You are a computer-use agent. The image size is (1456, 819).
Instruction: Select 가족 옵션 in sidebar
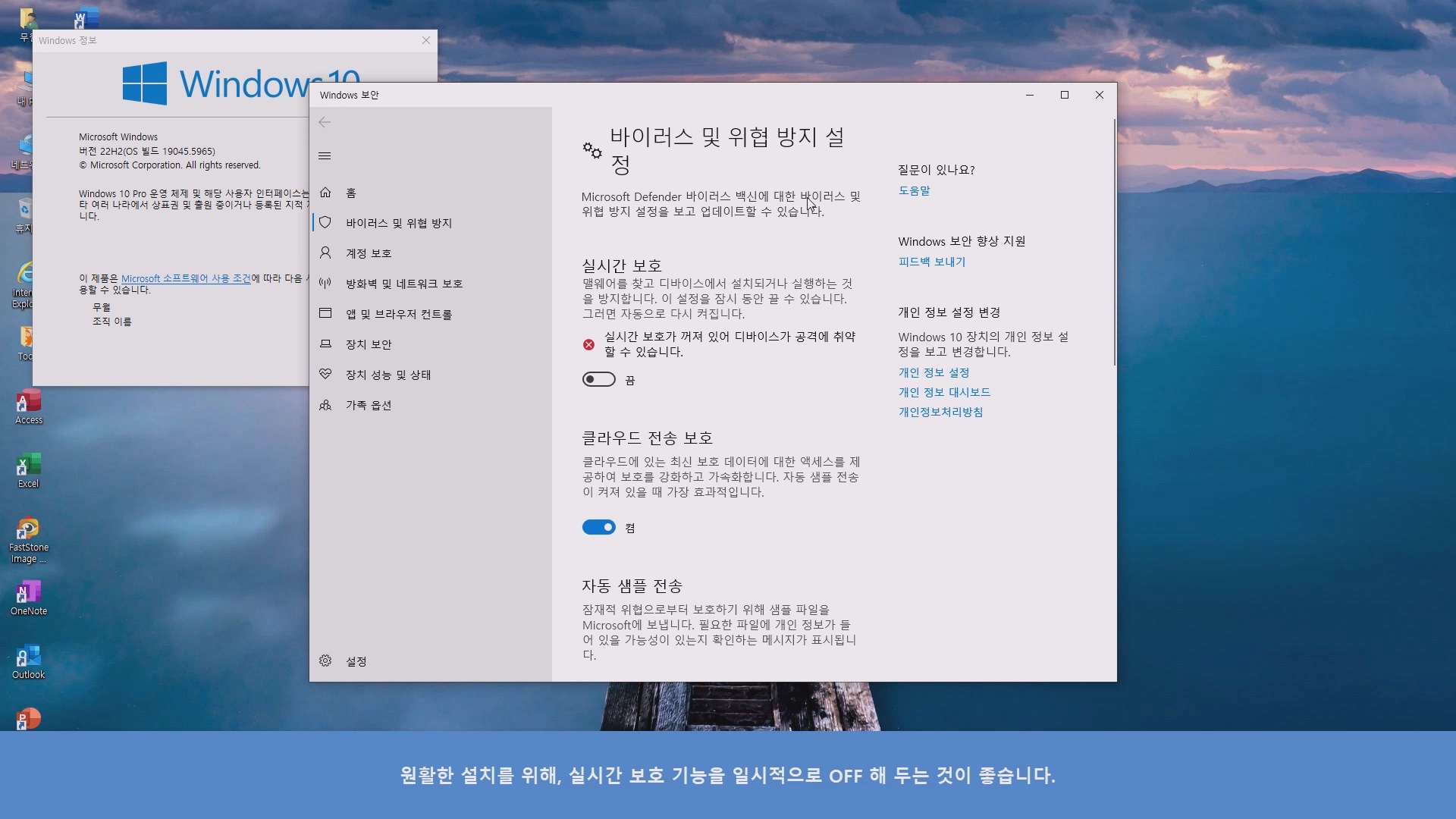[431, 405]
